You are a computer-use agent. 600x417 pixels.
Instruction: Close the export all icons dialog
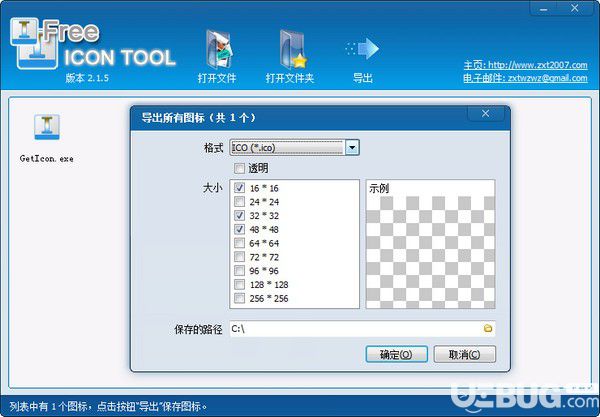(x=486, y=114)
